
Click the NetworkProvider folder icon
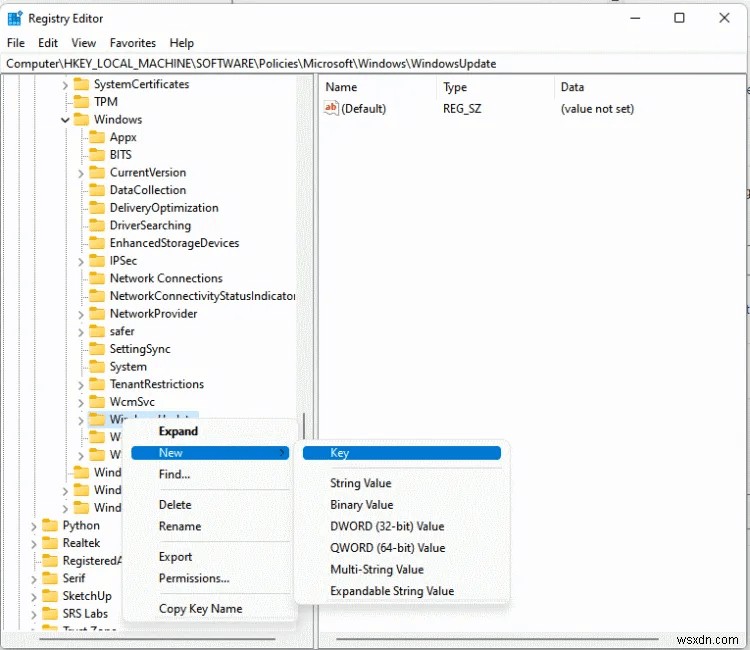coord(97,314)
